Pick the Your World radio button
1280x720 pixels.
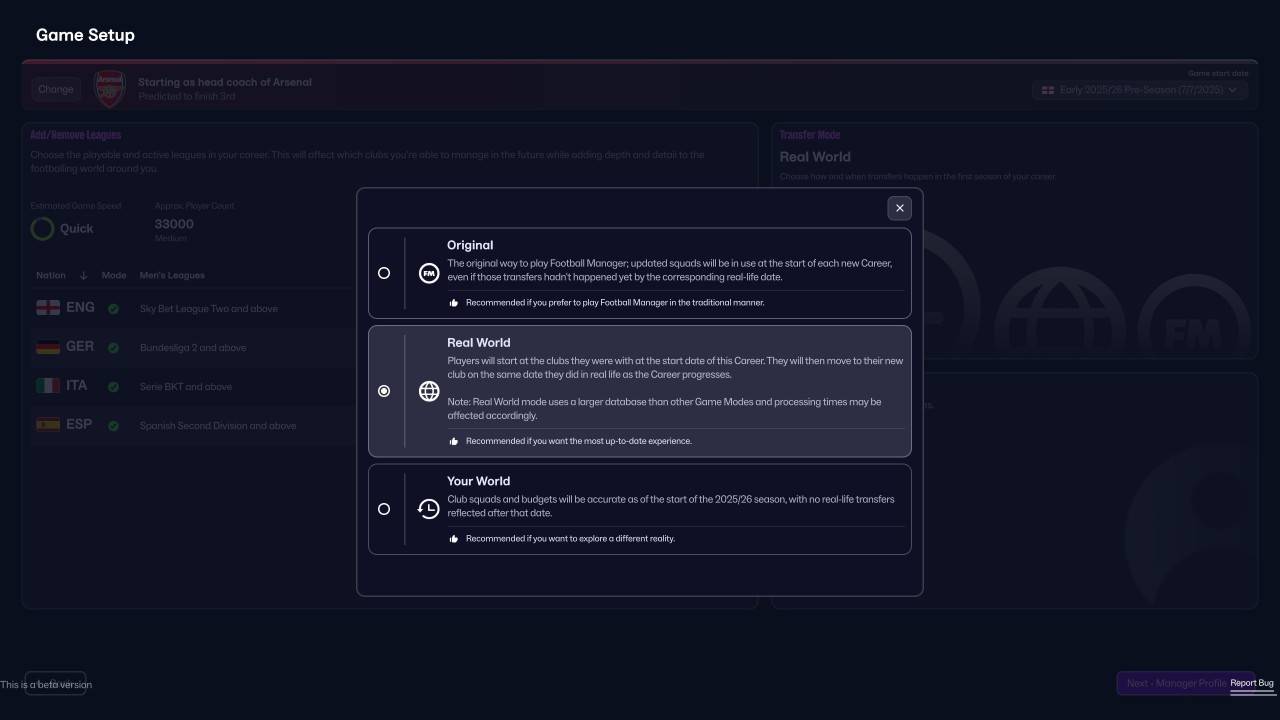tap(384, 509)
